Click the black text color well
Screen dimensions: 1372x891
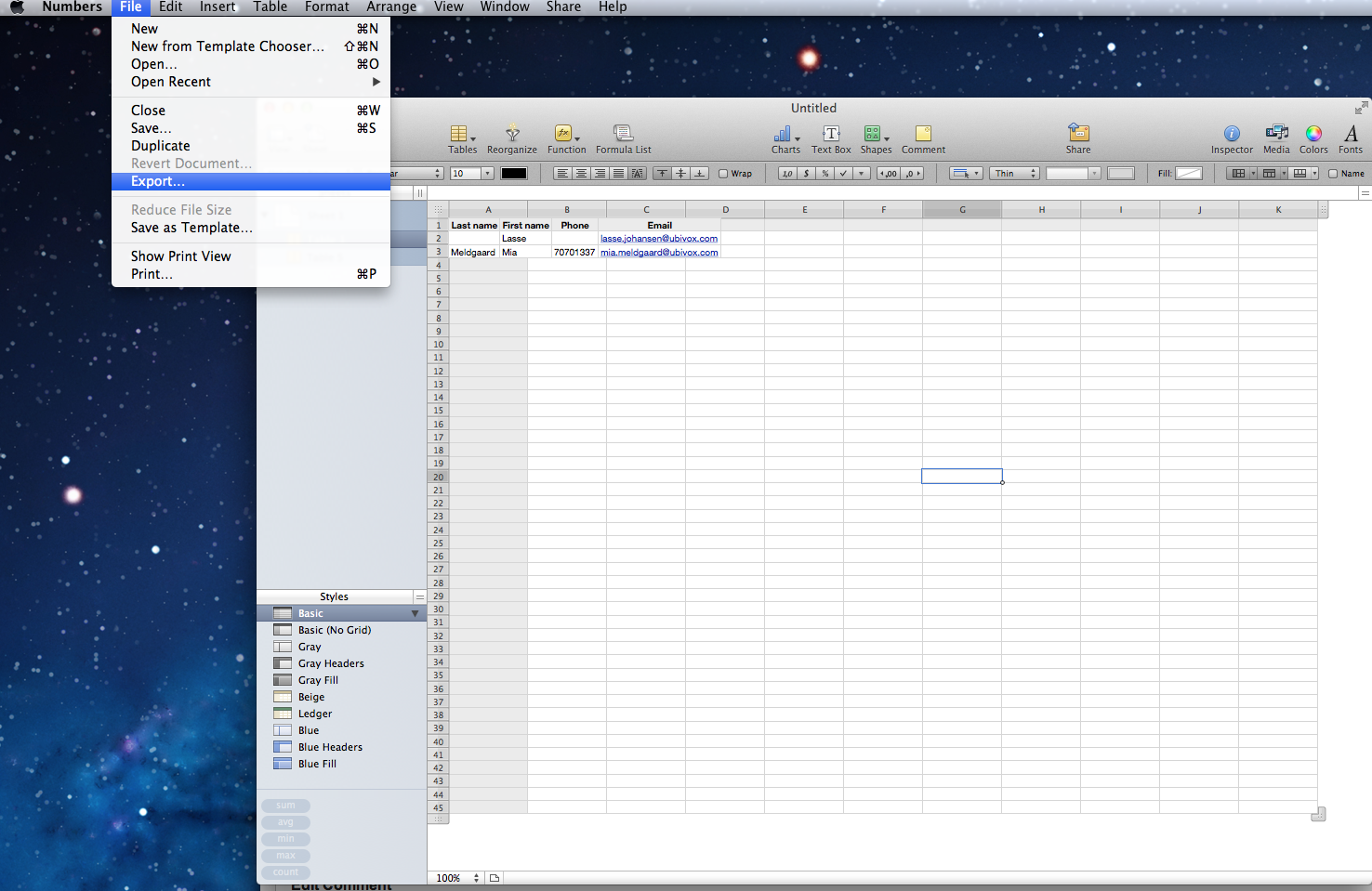pos(514,174)
